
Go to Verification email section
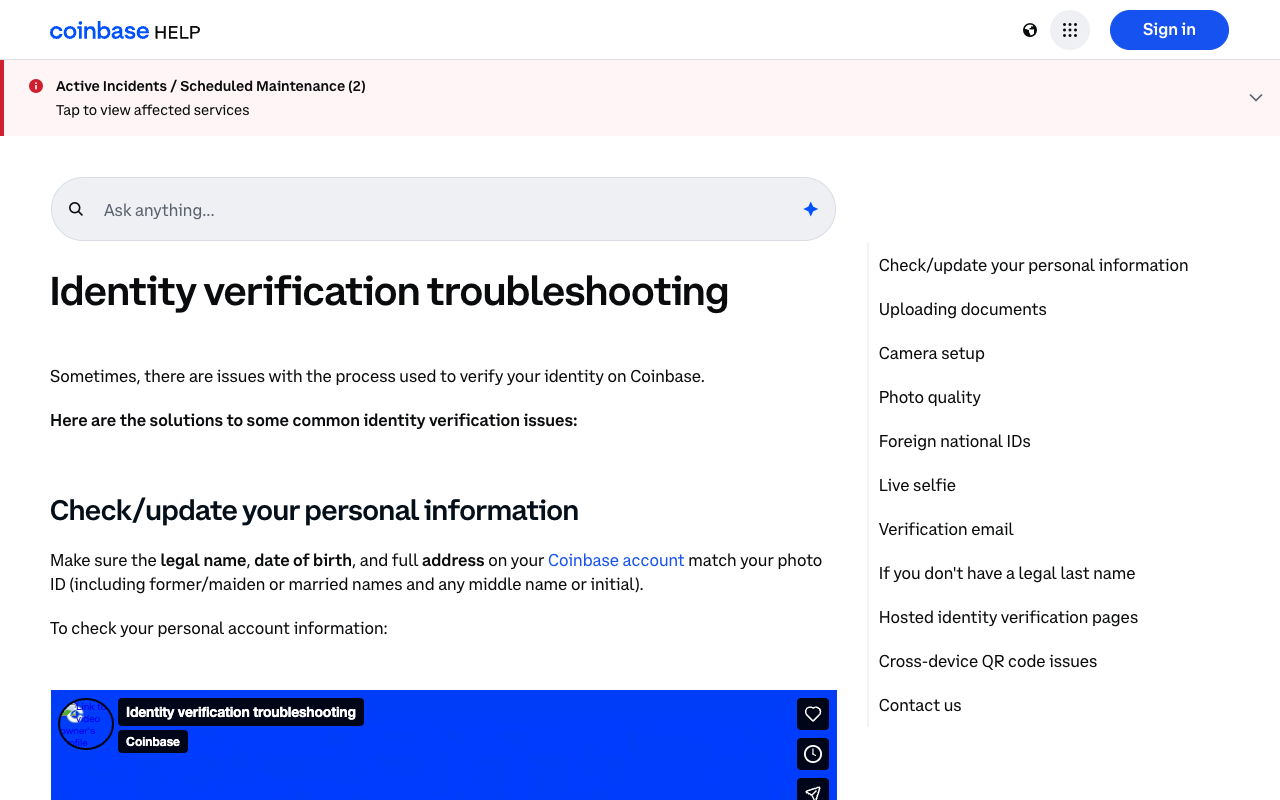click(x=946, y=529)
